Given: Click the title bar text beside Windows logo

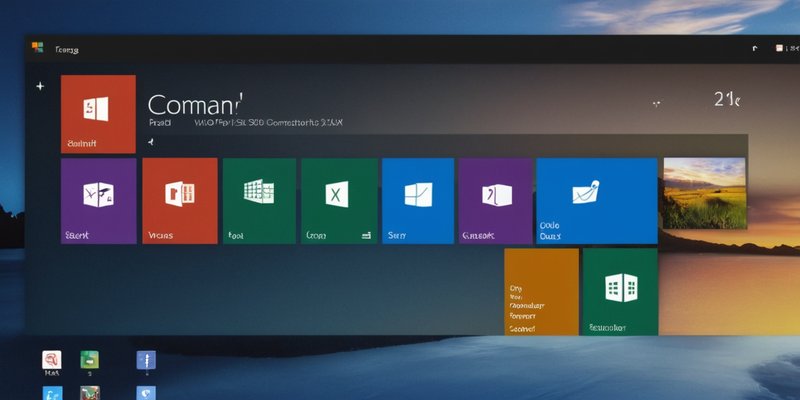Looking at the screenshot, I should tap(66, 50).
